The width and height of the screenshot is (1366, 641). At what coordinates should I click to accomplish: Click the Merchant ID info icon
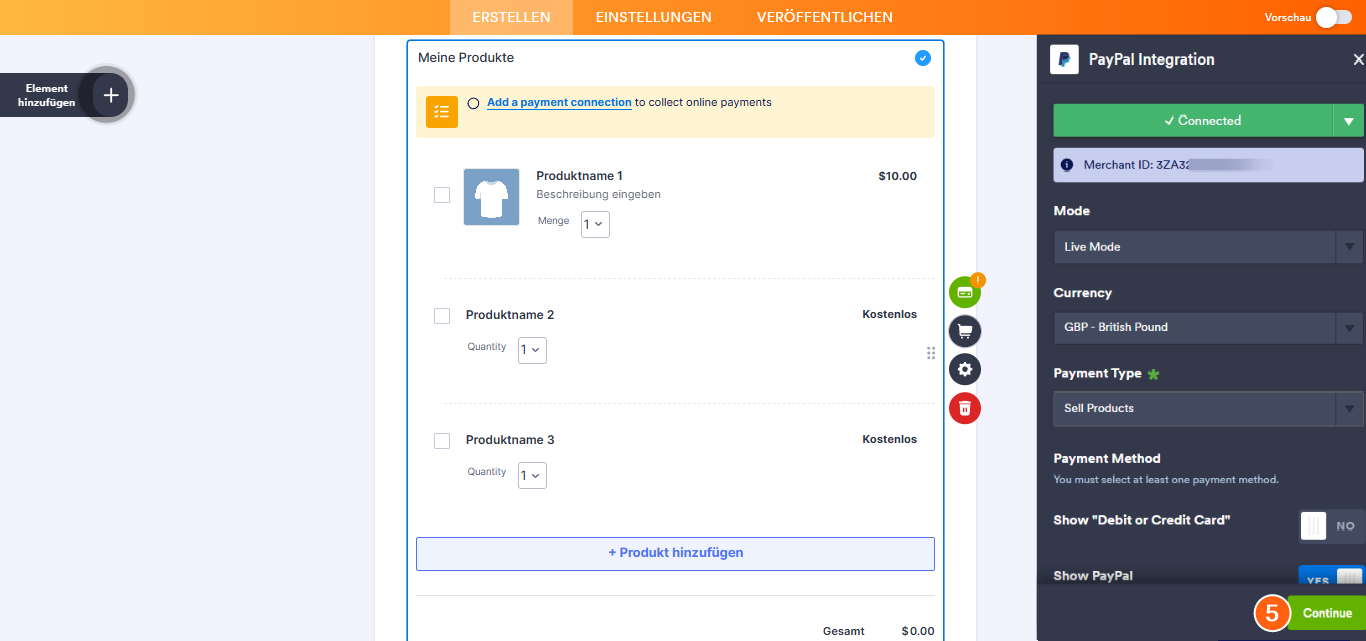pos(1067,165)
